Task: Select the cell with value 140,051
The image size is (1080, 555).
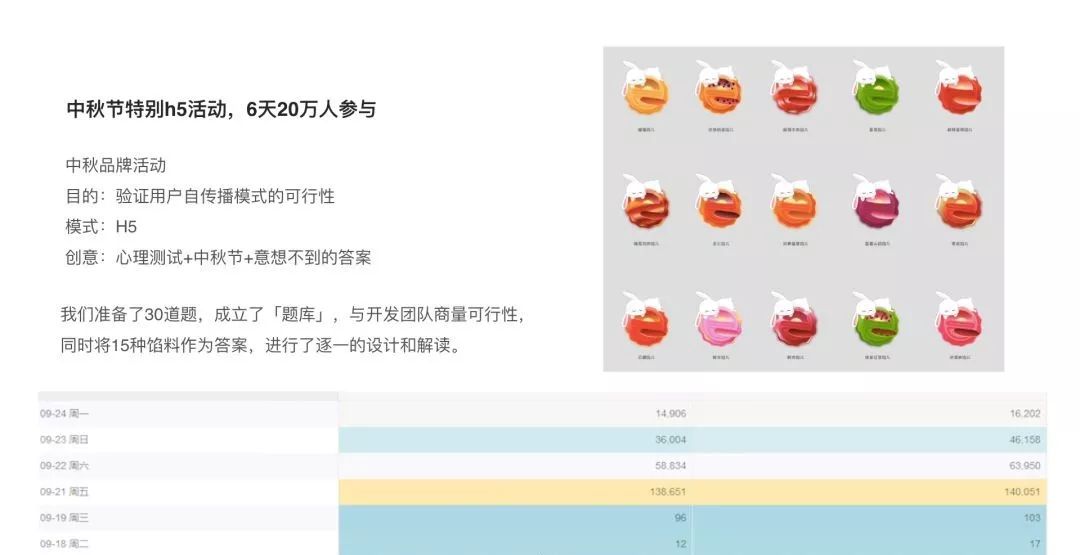Action: click(x=869, y=492)
